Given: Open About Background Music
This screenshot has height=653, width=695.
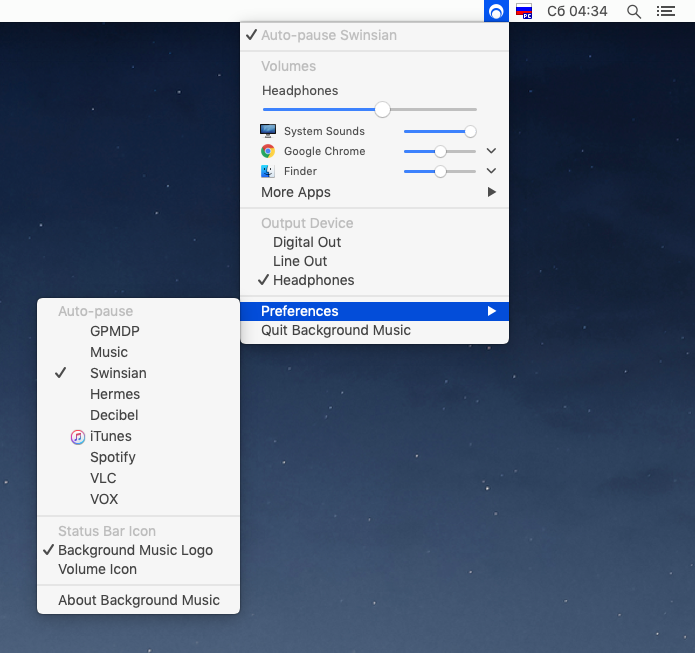Looking at the screenshot, I should pos(139,600).
